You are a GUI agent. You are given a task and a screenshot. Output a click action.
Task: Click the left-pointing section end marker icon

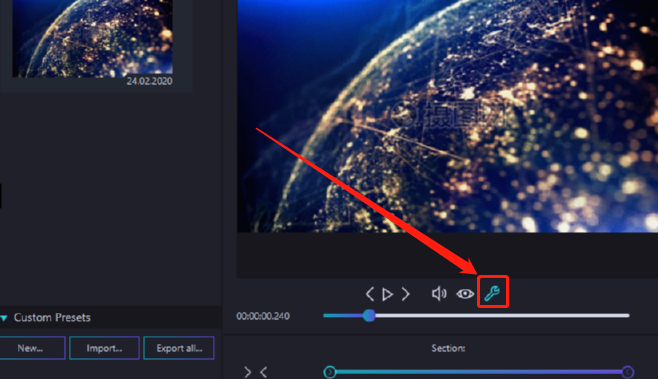[x=264, y=372]
